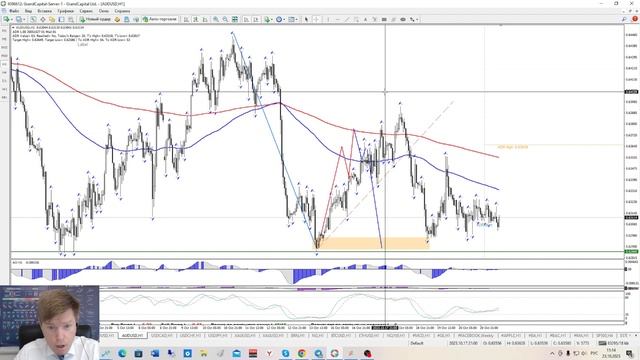Tile chart windows icon
640x360 pixels.
coord(235,19)
